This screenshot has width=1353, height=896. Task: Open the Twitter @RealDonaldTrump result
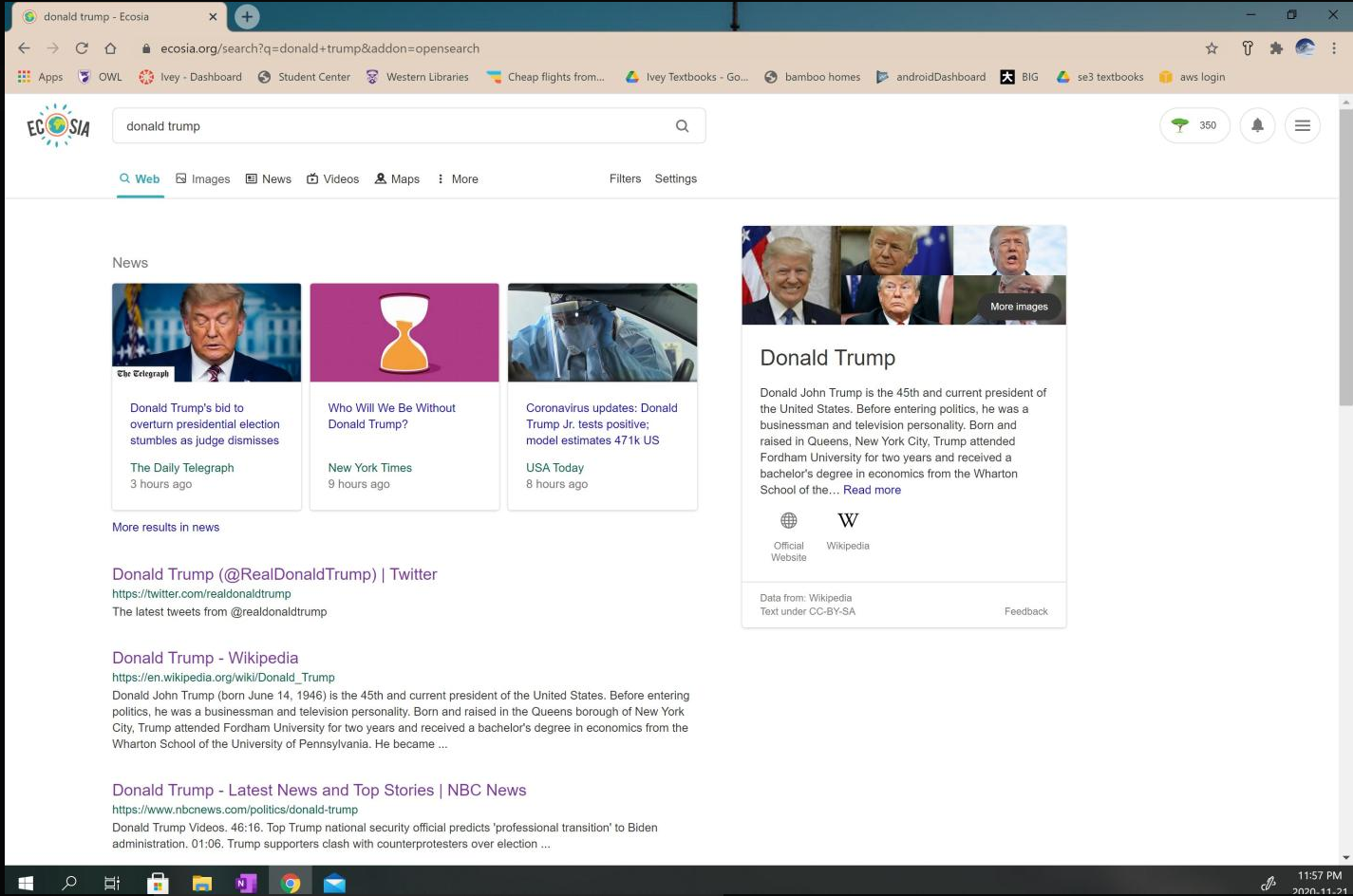274,574
